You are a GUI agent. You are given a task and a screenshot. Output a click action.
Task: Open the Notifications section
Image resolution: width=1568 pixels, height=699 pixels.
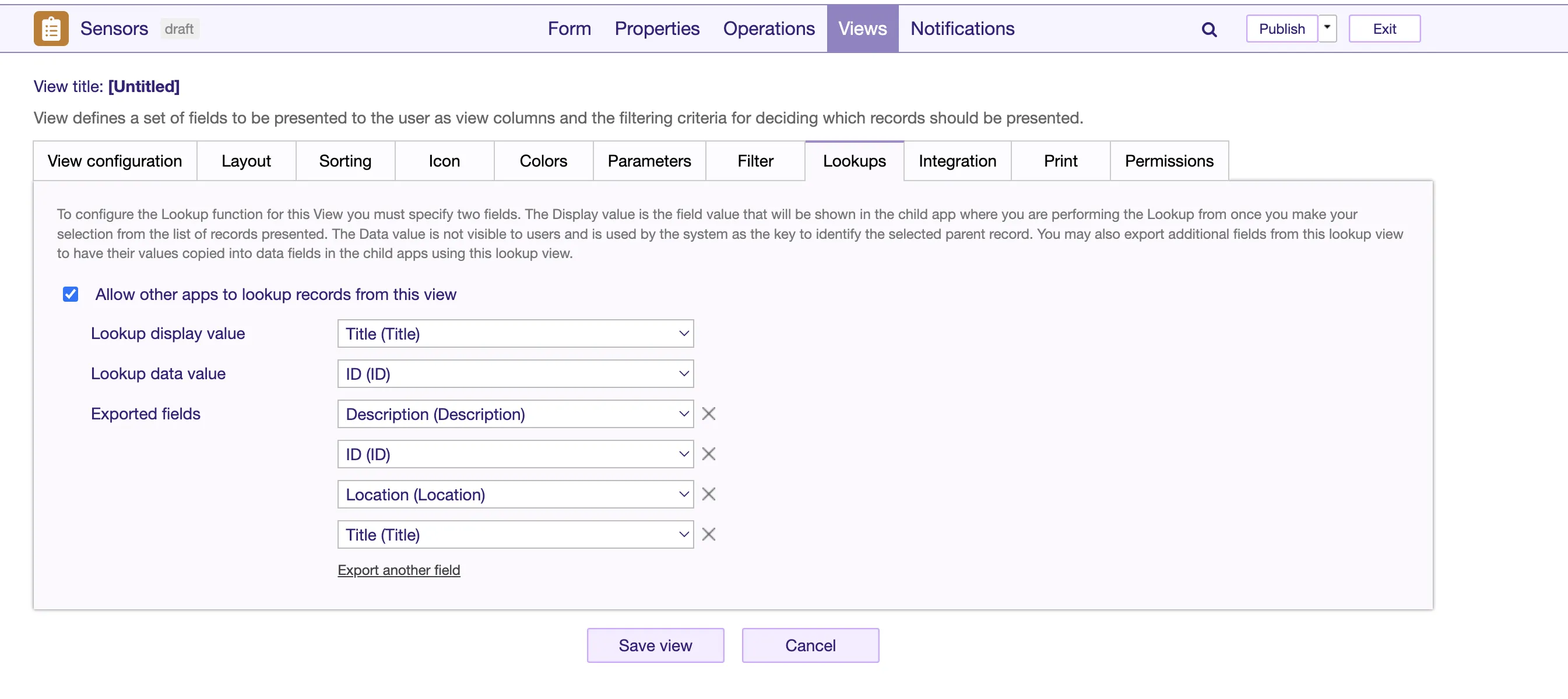click(x=962, y=29)
